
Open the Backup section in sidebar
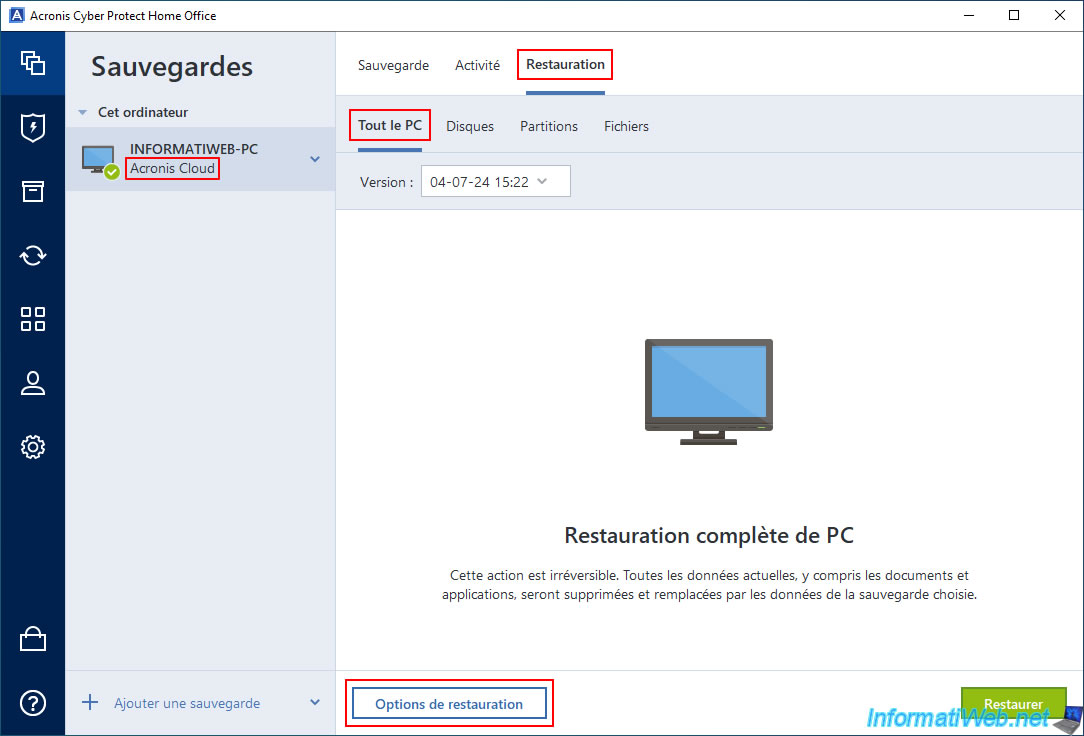pos(32,63)
